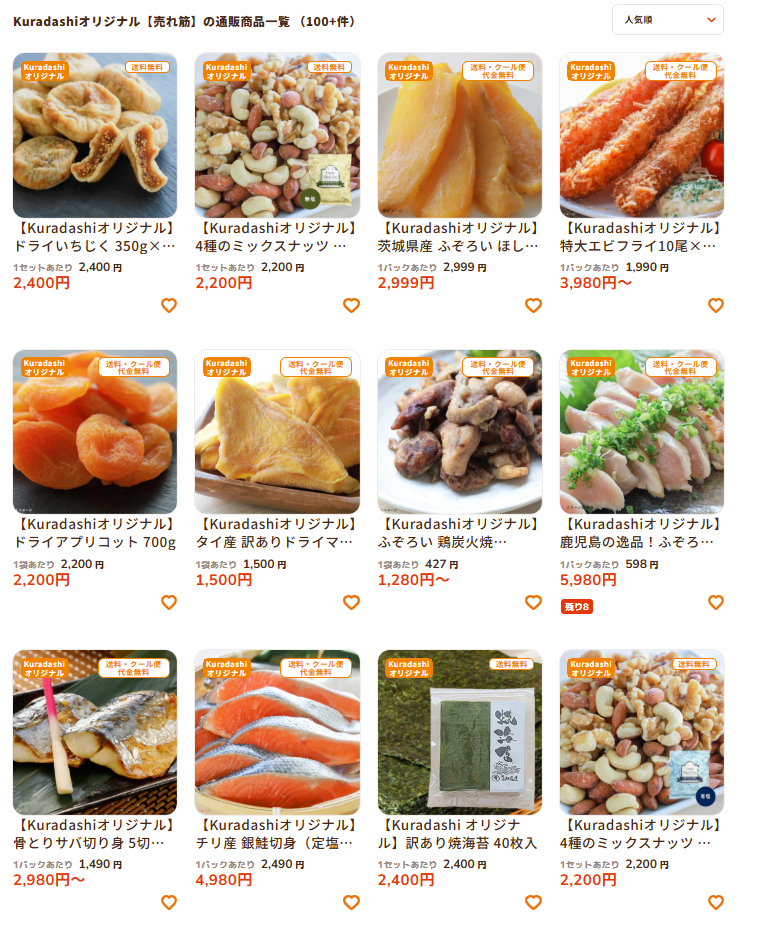Click heart icon under ドライアプリコット 700g
This screenshot has height=927, width=775.
169,602
